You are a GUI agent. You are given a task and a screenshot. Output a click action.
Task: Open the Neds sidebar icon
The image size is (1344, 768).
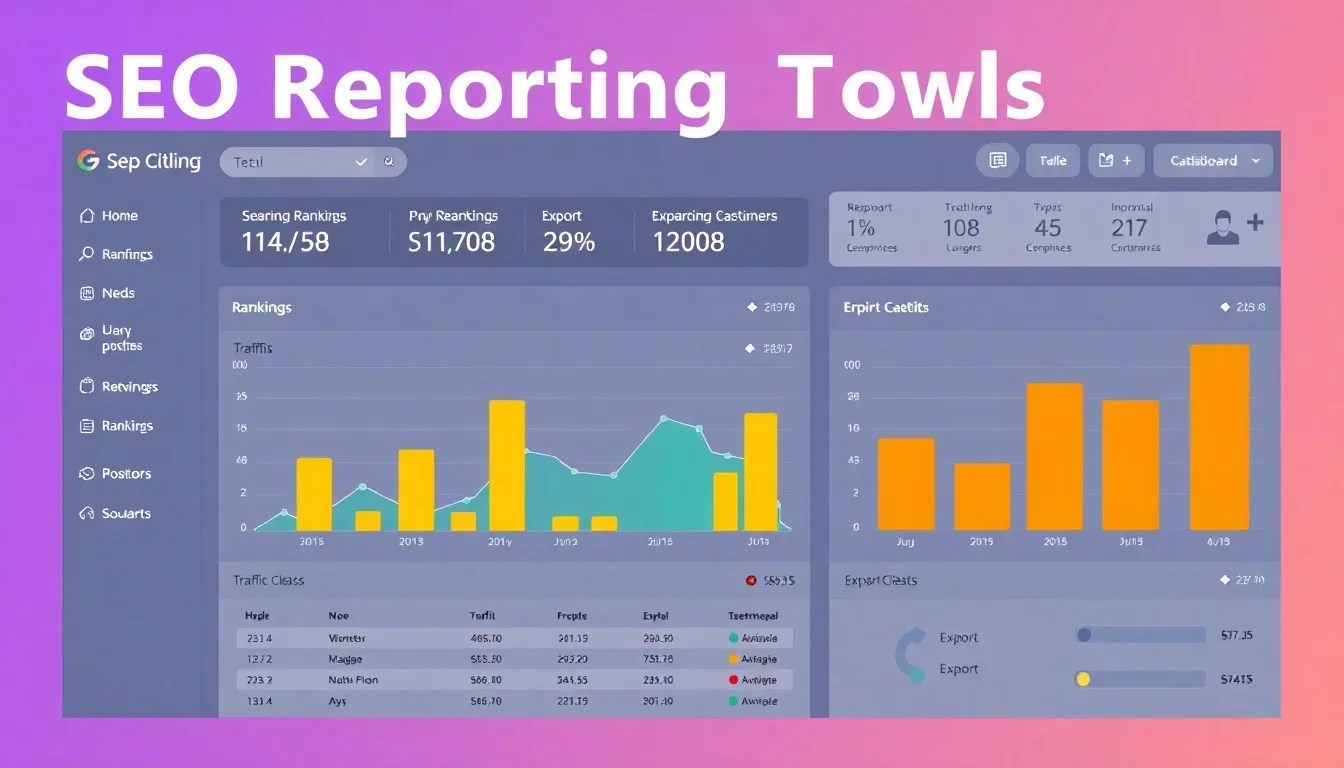pyautogui.click(x=88, y=292)
